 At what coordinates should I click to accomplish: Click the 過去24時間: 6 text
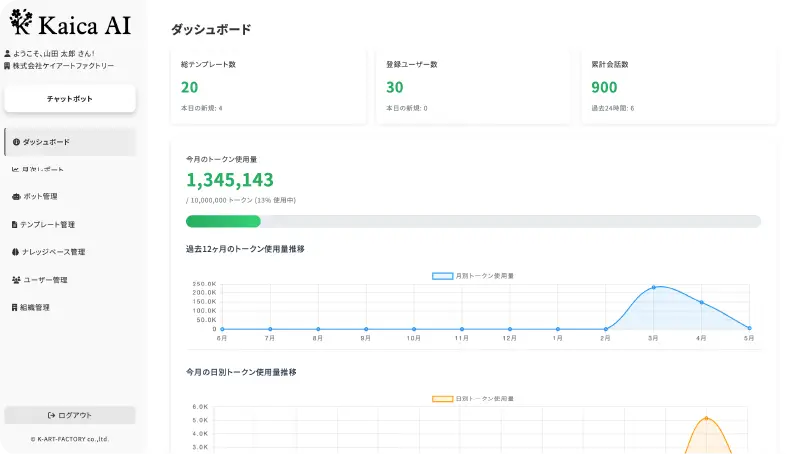[x=613, y=108]
